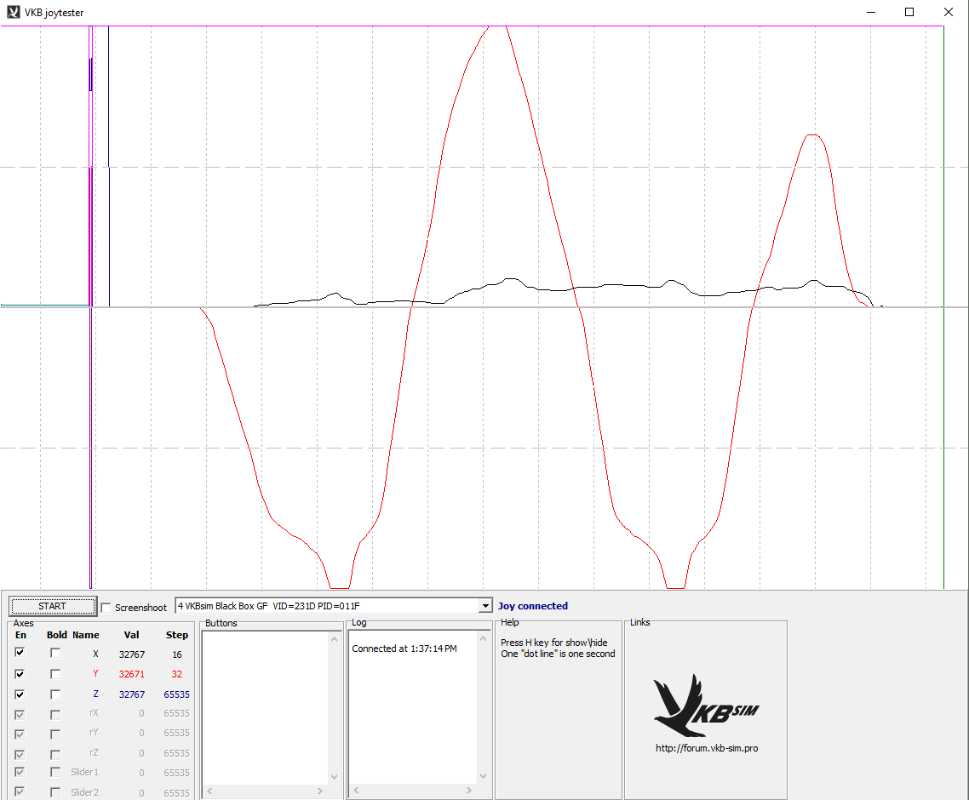Click the START button

coord(52,606)
